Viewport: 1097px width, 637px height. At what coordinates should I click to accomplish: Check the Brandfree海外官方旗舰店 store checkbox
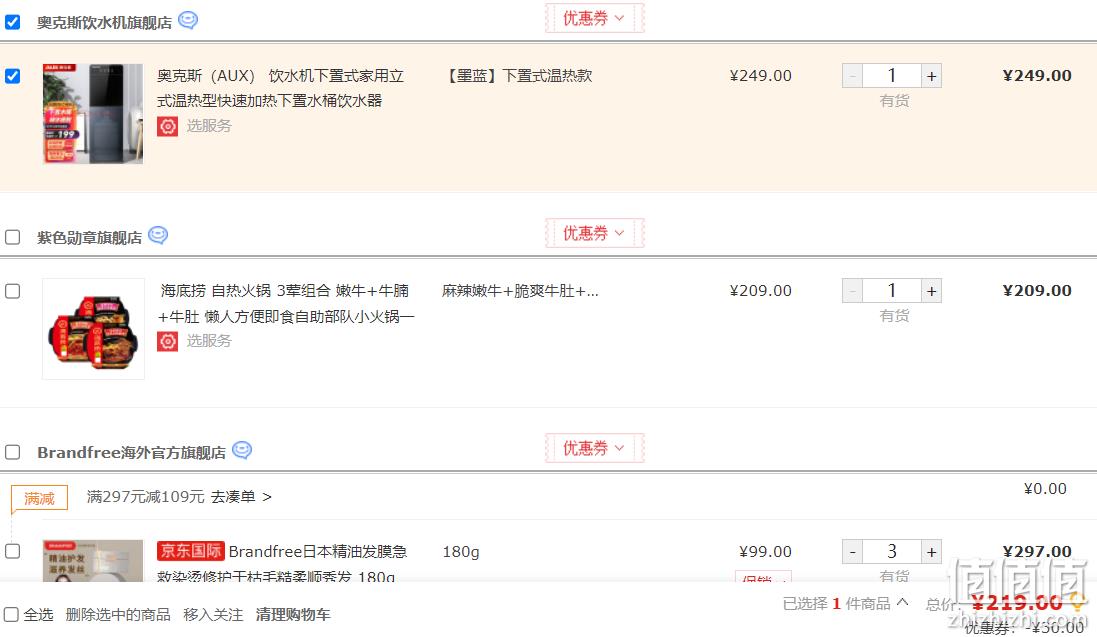[13, 452]
